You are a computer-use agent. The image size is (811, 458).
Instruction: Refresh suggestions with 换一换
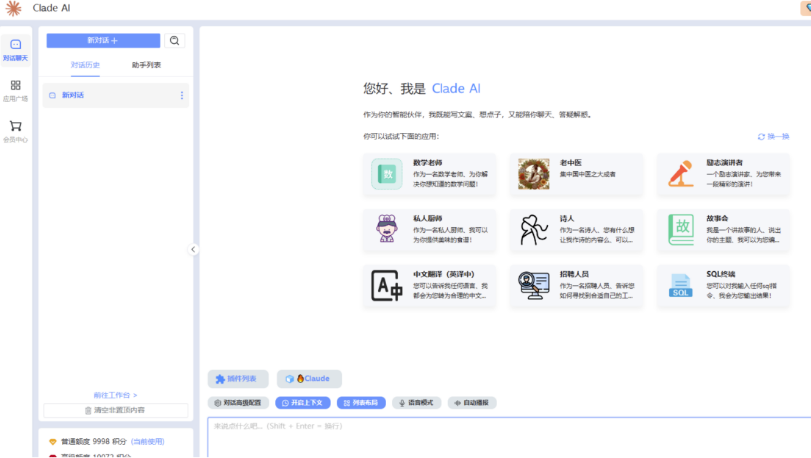[774, 136]
